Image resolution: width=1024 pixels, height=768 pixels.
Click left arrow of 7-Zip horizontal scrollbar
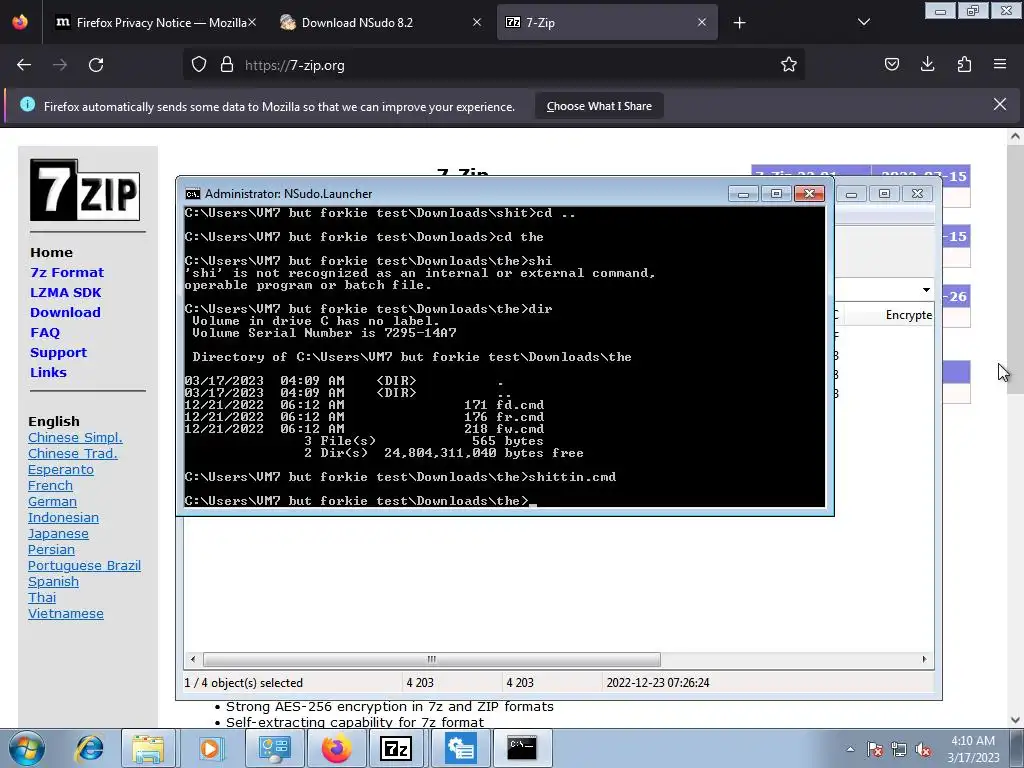[x=193, y=659]
